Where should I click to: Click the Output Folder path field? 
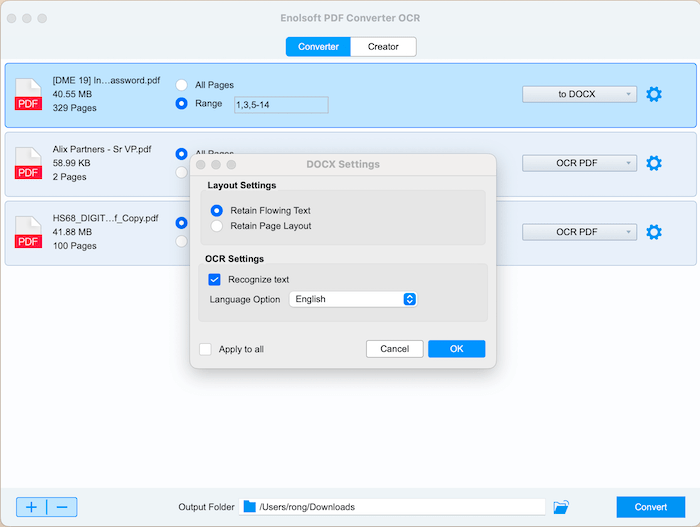(392, 507)
